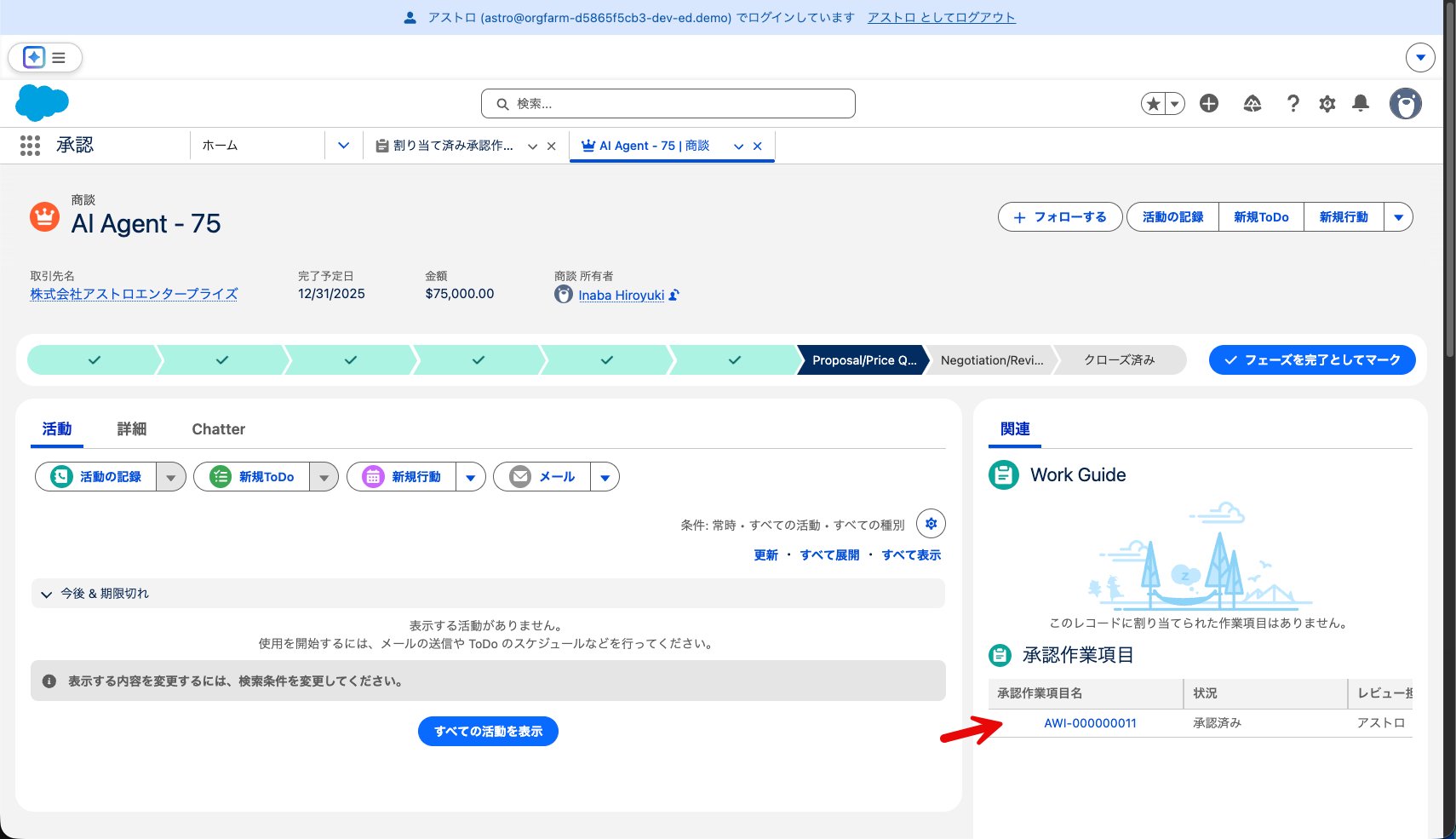
Task: Expand the top-right circular dropdown arrow
Action: 1420,58
